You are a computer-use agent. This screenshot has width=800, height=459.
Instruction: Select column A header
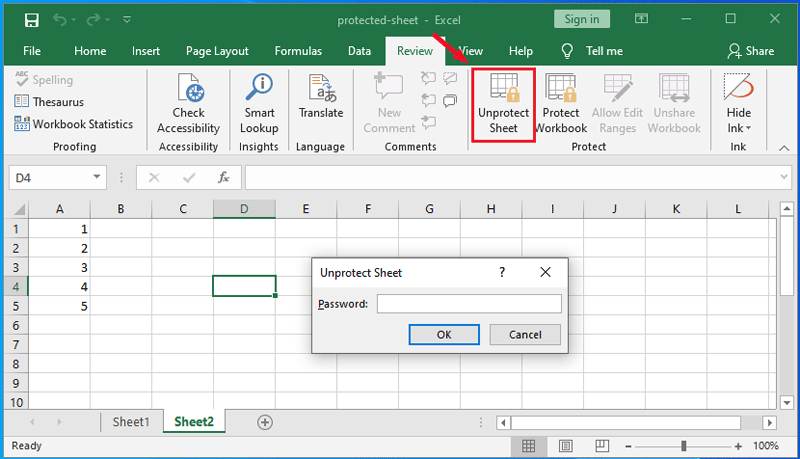coord(60,209)
